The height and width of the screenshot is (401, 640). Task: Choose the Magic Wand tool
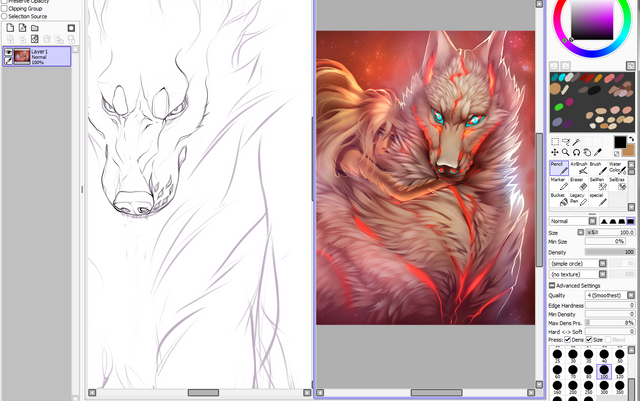pyautogui.click(x=576, y=142)
